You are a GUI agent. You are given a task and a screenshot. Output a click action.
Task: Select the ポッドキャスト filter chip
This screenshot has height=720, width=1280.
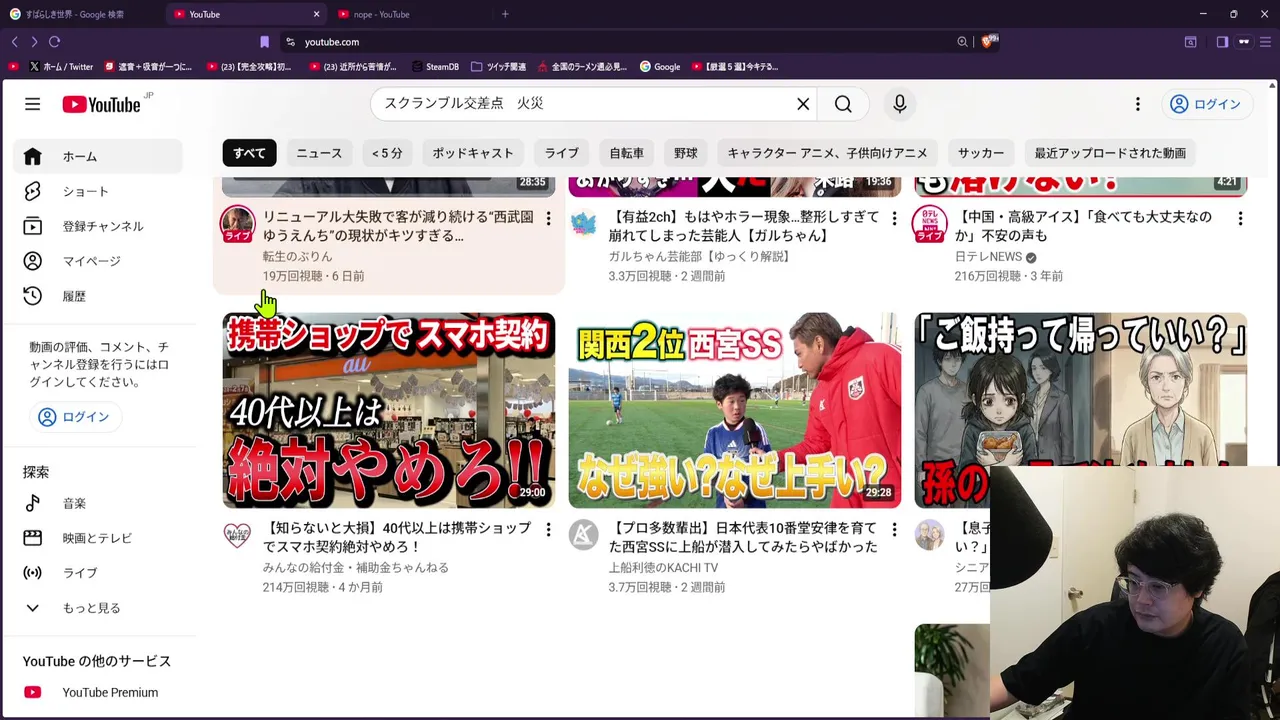point(473,153)
